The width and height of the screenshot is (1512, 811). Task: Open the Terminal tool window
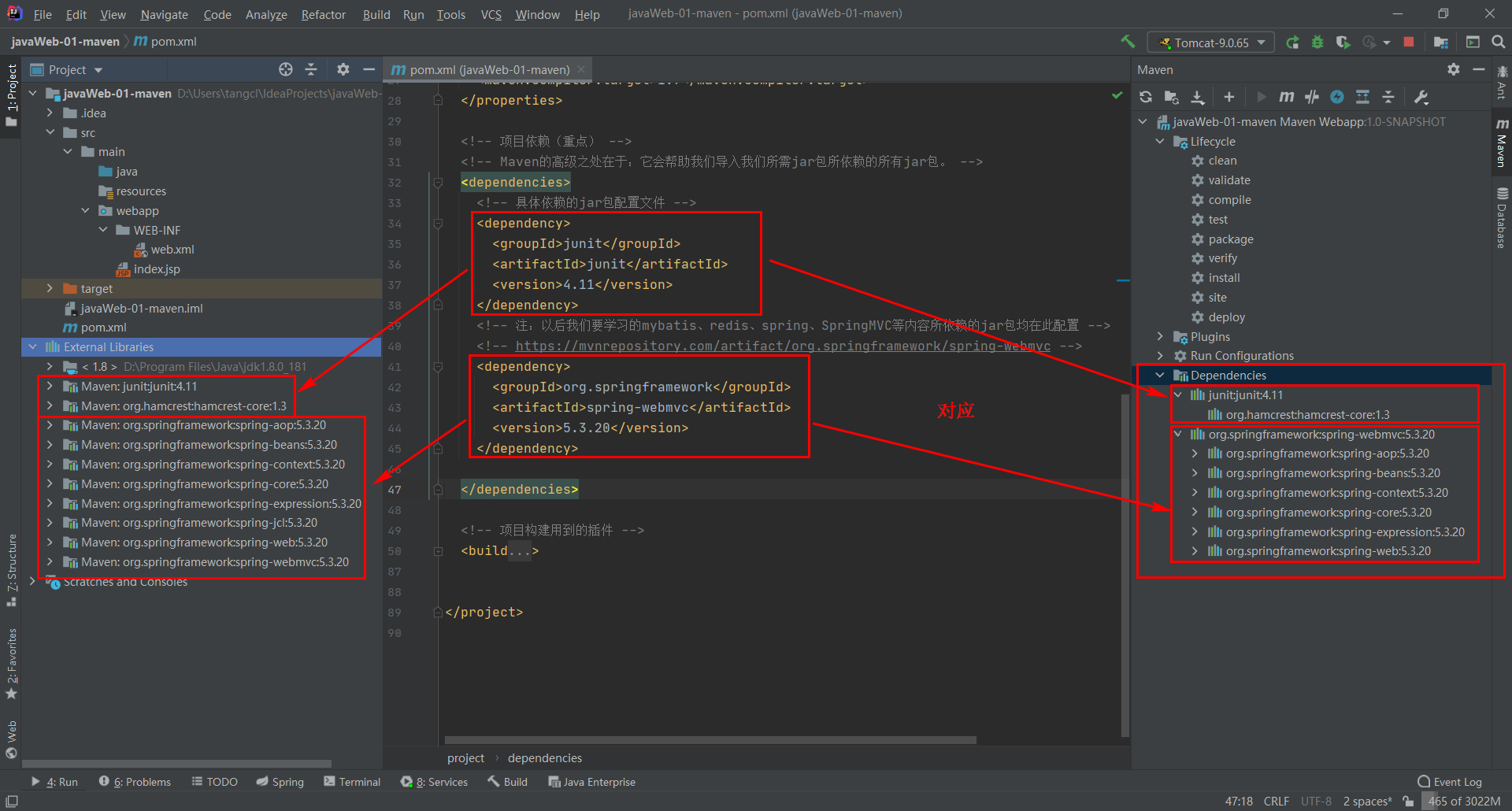click(x=352, y=782)
